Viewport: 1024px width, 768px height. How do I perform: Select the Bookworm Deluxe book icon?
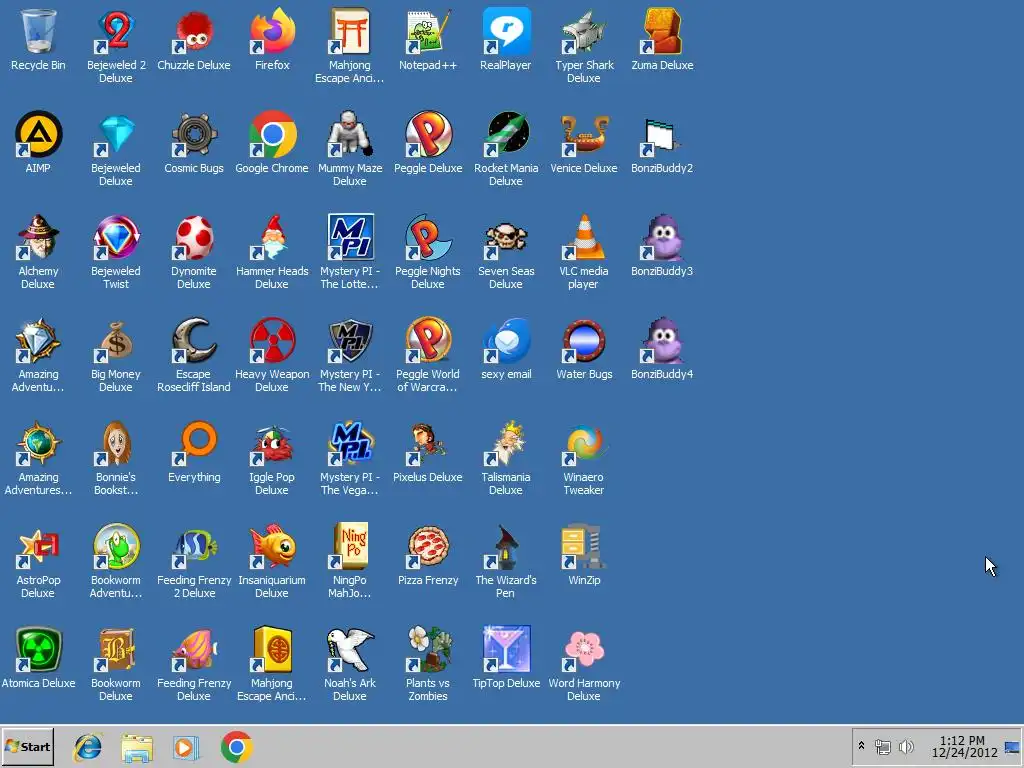point(116,649)
